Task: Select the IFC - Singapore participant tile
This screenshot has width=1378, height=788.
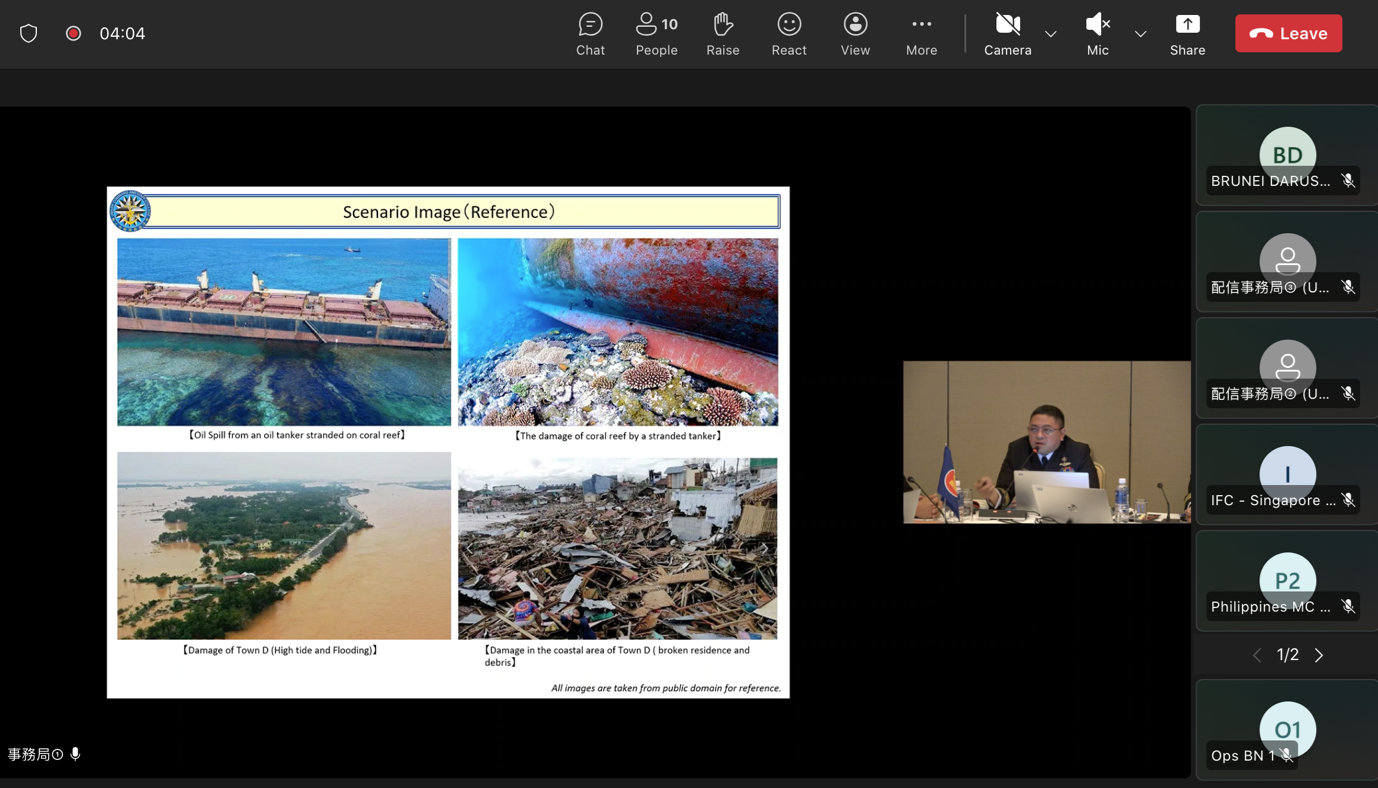Action: (1287, 475)
